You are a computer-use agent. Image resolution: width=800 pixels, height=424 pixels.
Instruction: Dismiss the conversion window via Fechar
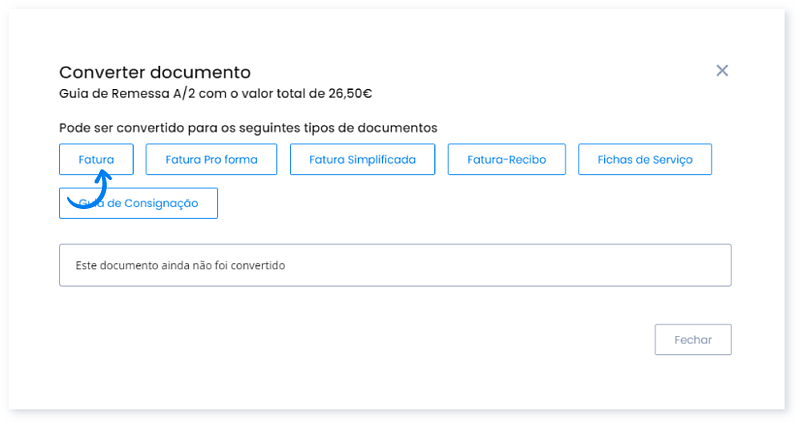click(693, 340)
